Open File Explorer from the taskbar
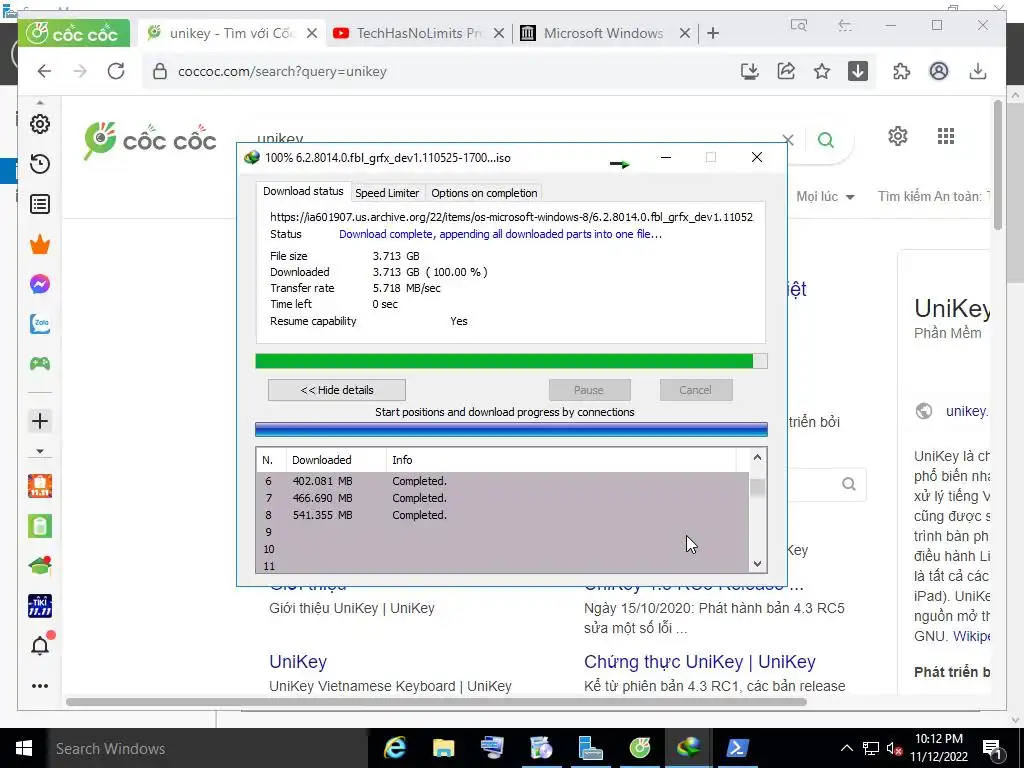Image resolution: width=1024 pixels, height=768 pixels. coord(443,748)
